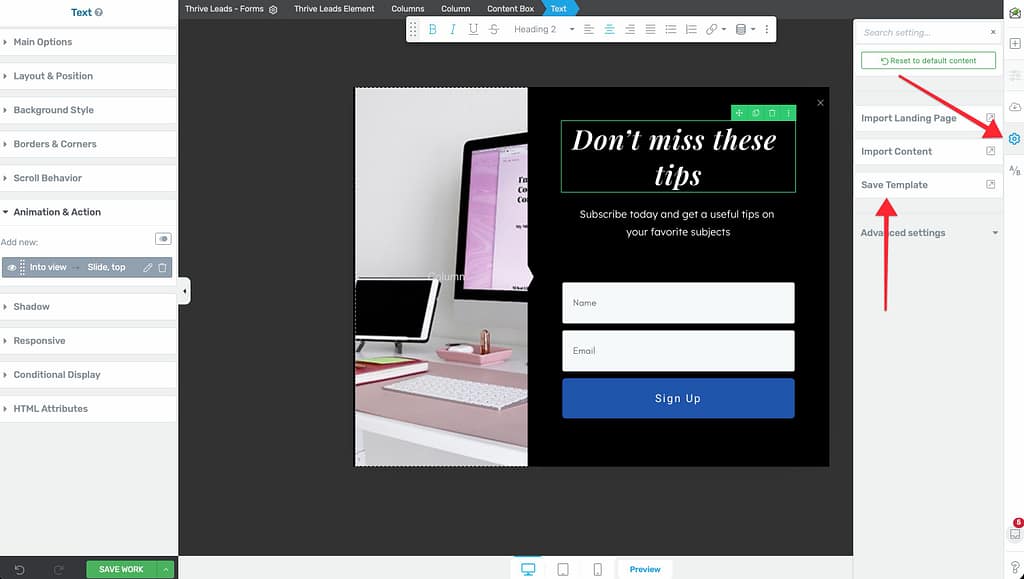The height and width of the screenshot is (579, 1024).
Task: Toggle bold formatting in text toolbar
Action: (x=433, y=30)
